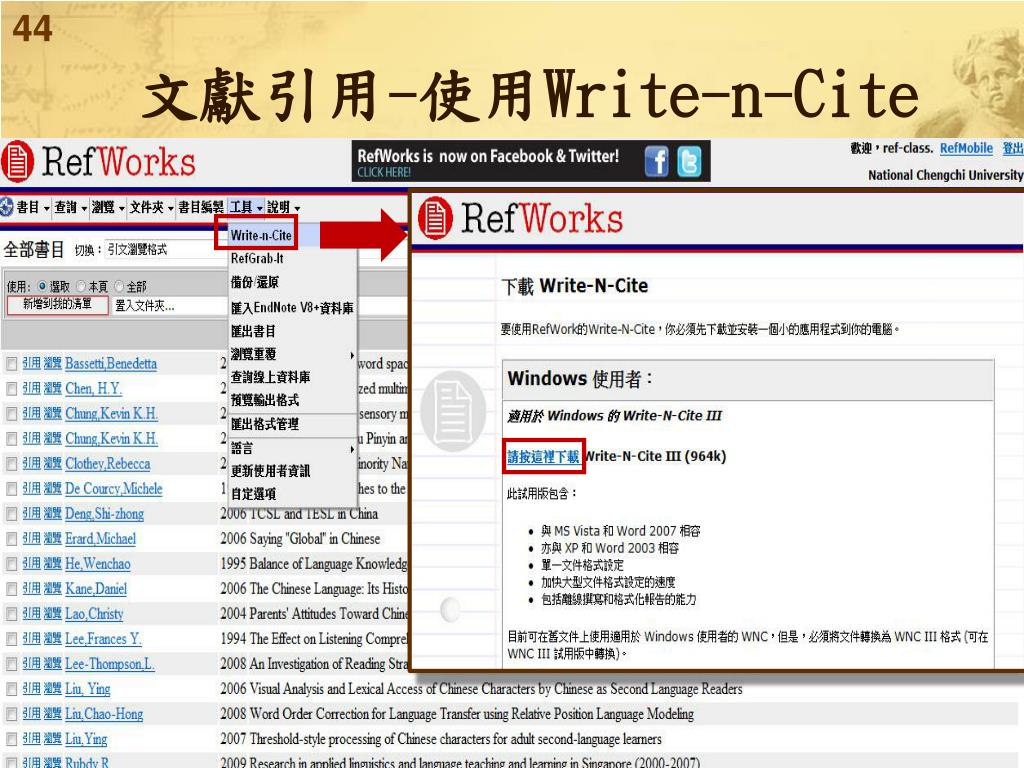Select the 全部 radio button
The width and height of the screenshot is (1024, 768).
pos(119,286)
